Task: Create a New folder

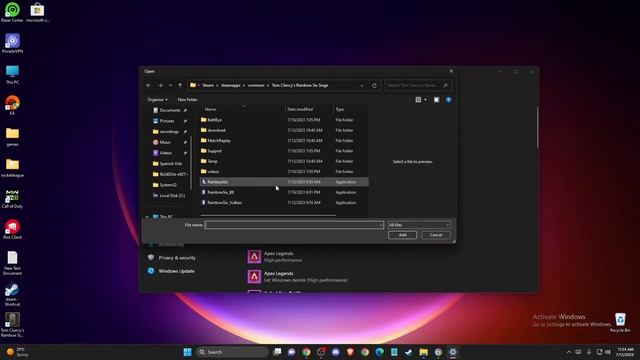Action: 187,100
